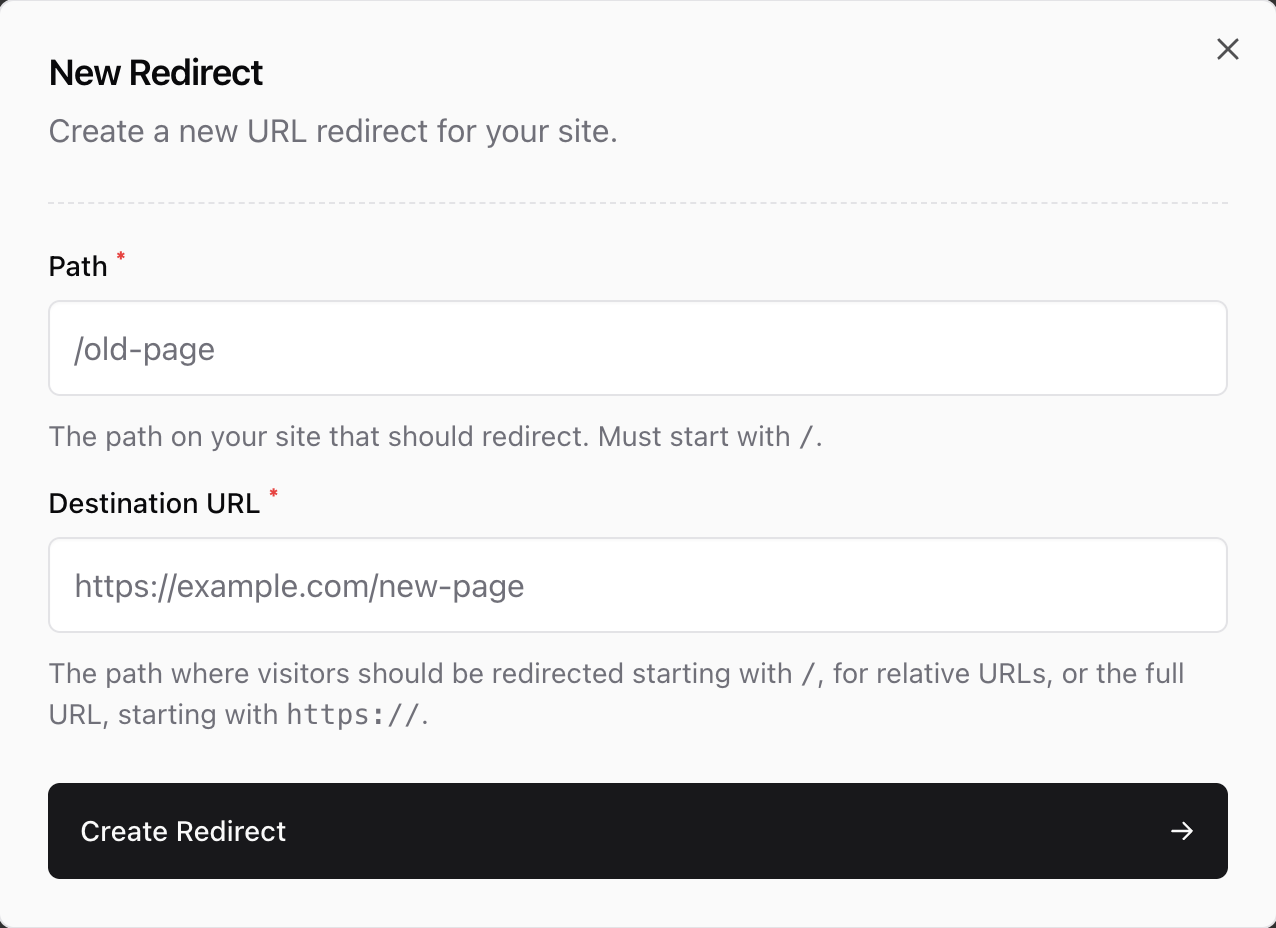Click the https://example.com/new-page placeholder text
This screenshot has height=928, width=1276.
(298, 586)
